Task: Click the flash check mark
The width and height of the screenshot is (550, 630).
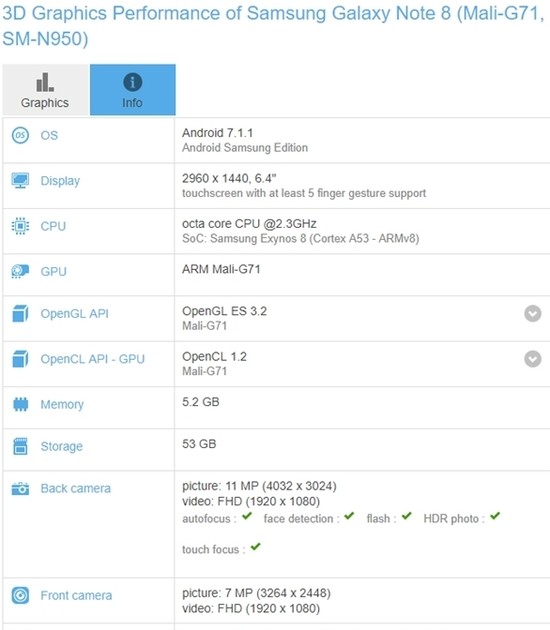Action: (x=407, y=516)
